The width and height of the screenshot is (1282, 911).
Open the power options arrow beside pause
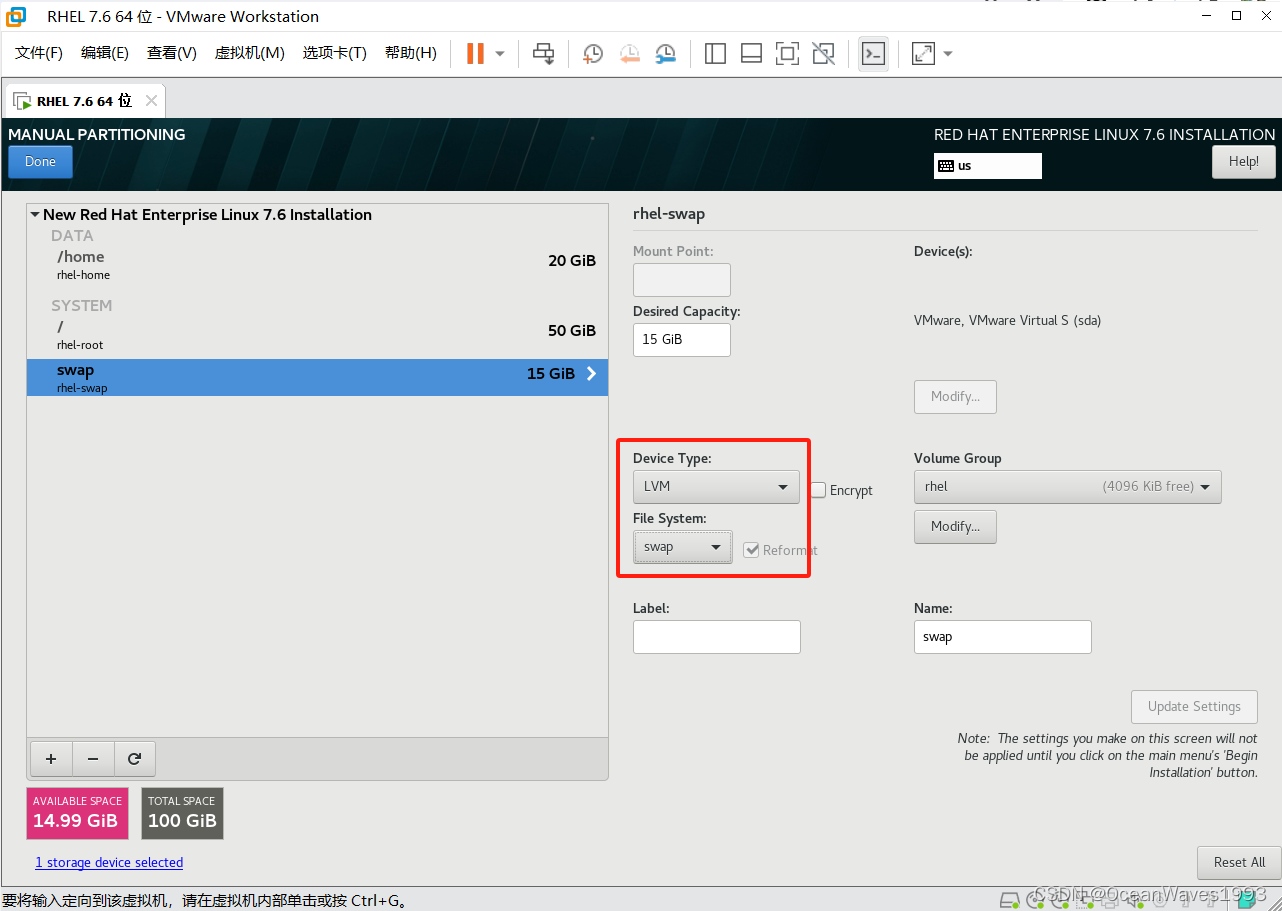(500, 53)
